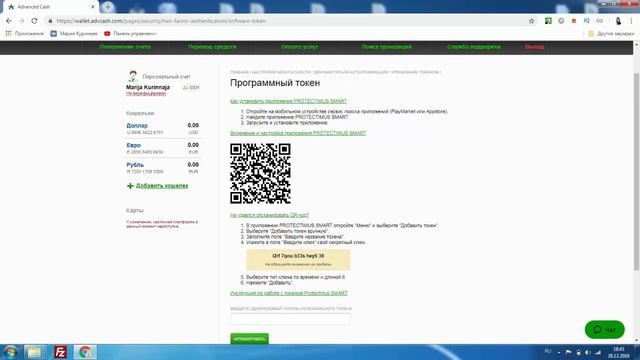Click the Action Center flag tray icon
640x360 pixels.
pyautogui.click(x=568, y=352)
